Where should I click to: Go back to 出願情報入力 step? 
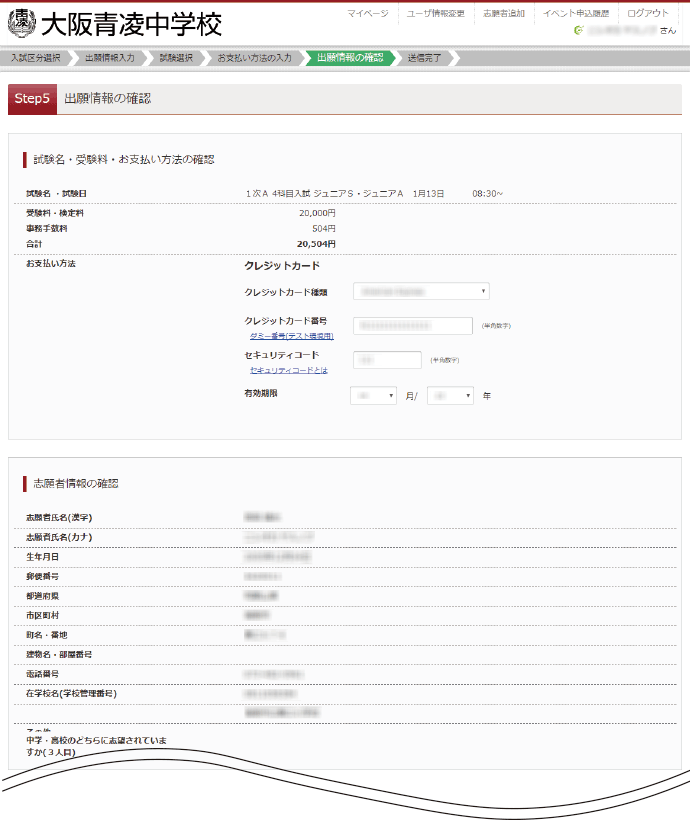[x=109, y=58]
